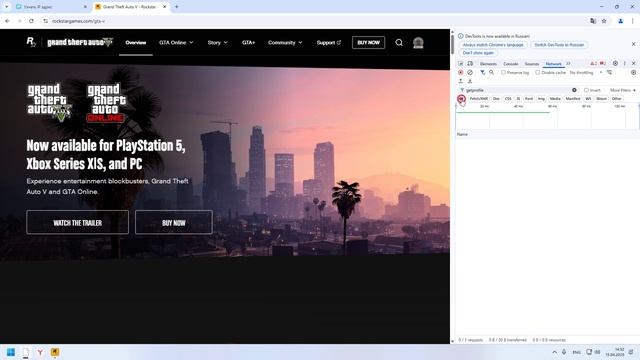Image resolution: width=640 pixels, height=360 pixels.
Task: Click the header BUY NOW button
Action: (369, 42)
